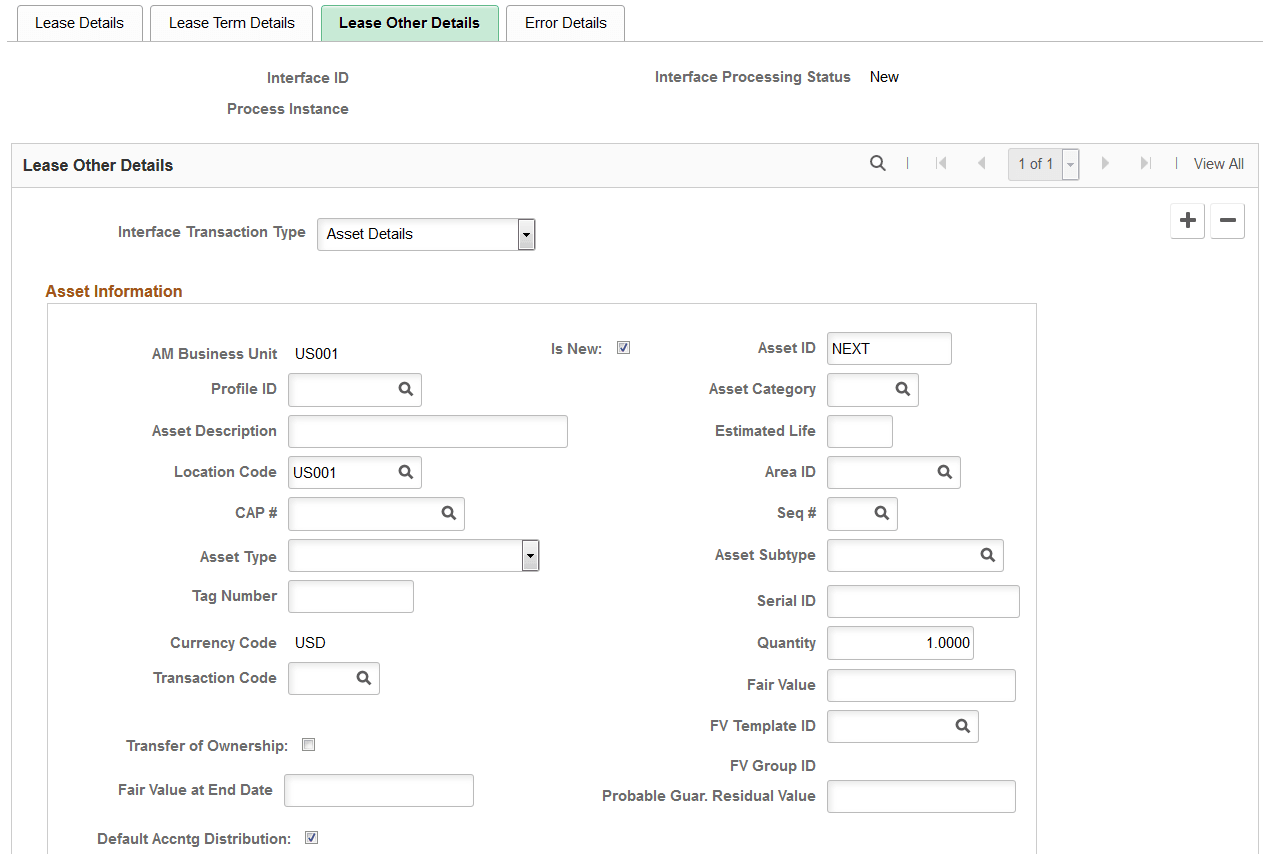
Task: Enable Transfer of Ownership
Action: tap(308, 744)
